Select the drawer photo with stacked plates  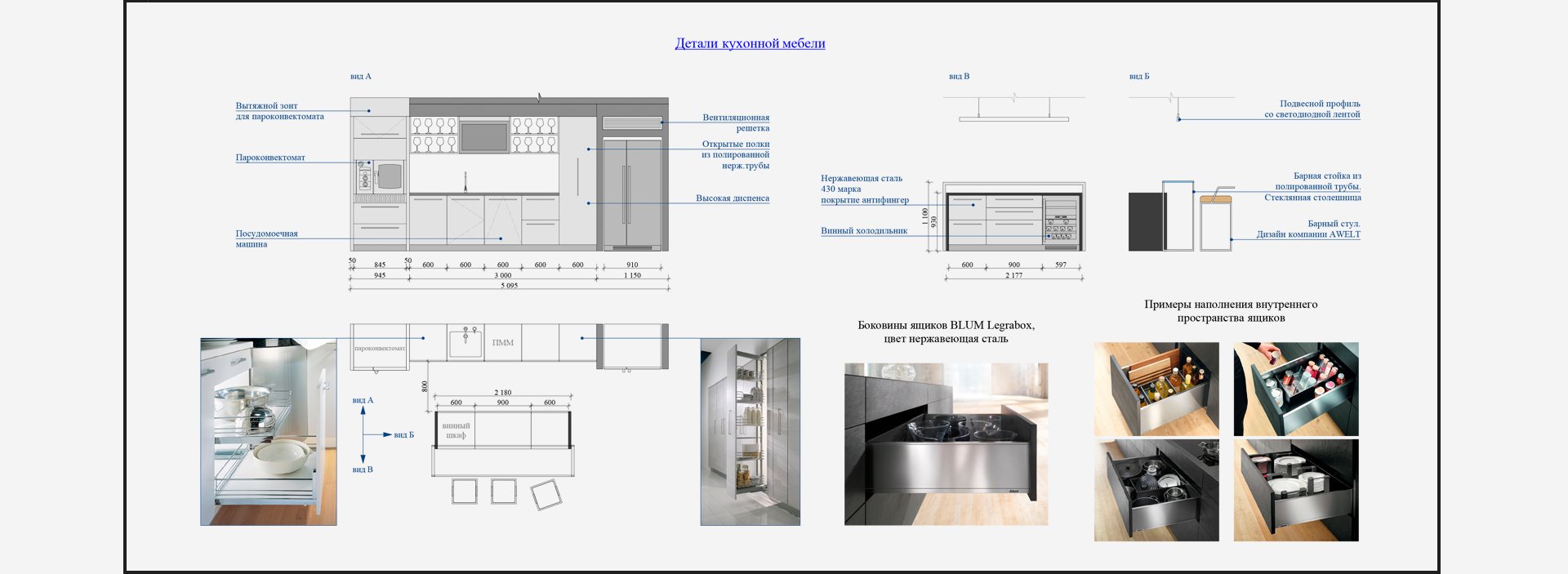(x=1295, y=490)
